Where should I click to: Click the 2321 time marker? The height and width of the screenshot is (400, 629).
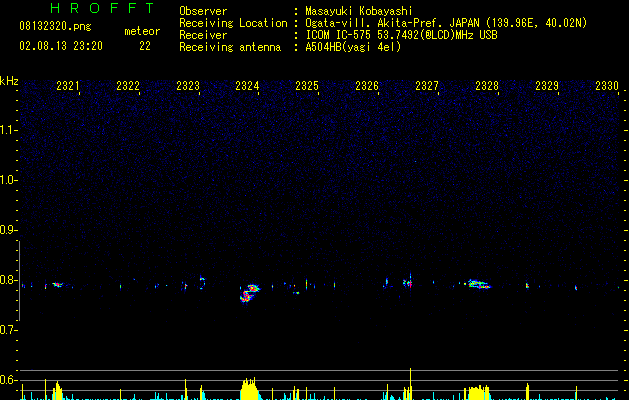[x=68, y=86]
